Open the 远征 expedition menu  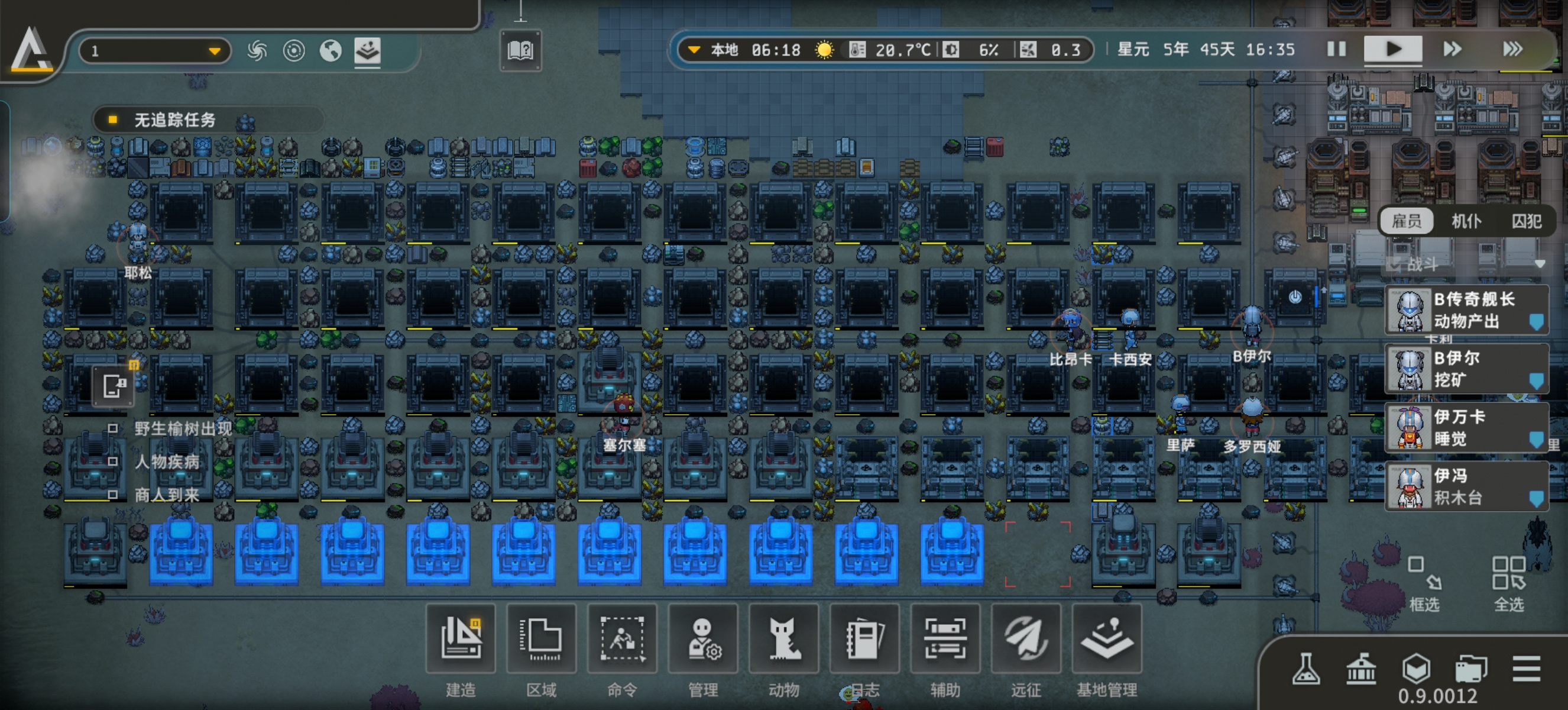[x=1026, y=638]
